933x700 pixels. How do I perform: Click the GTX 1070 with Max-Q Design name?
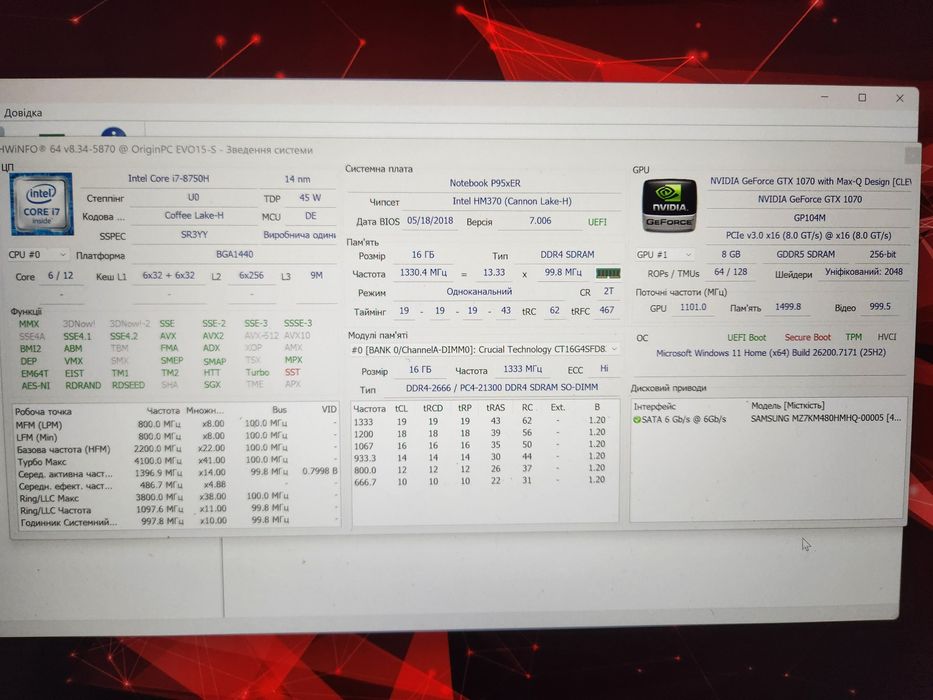tap(810, 181)
